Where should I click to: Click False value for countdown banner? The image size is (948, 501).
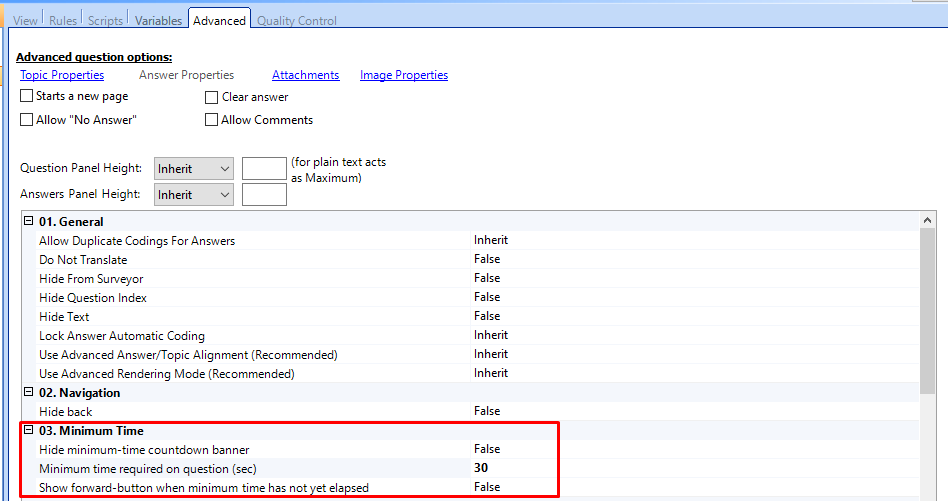(487, 449)
